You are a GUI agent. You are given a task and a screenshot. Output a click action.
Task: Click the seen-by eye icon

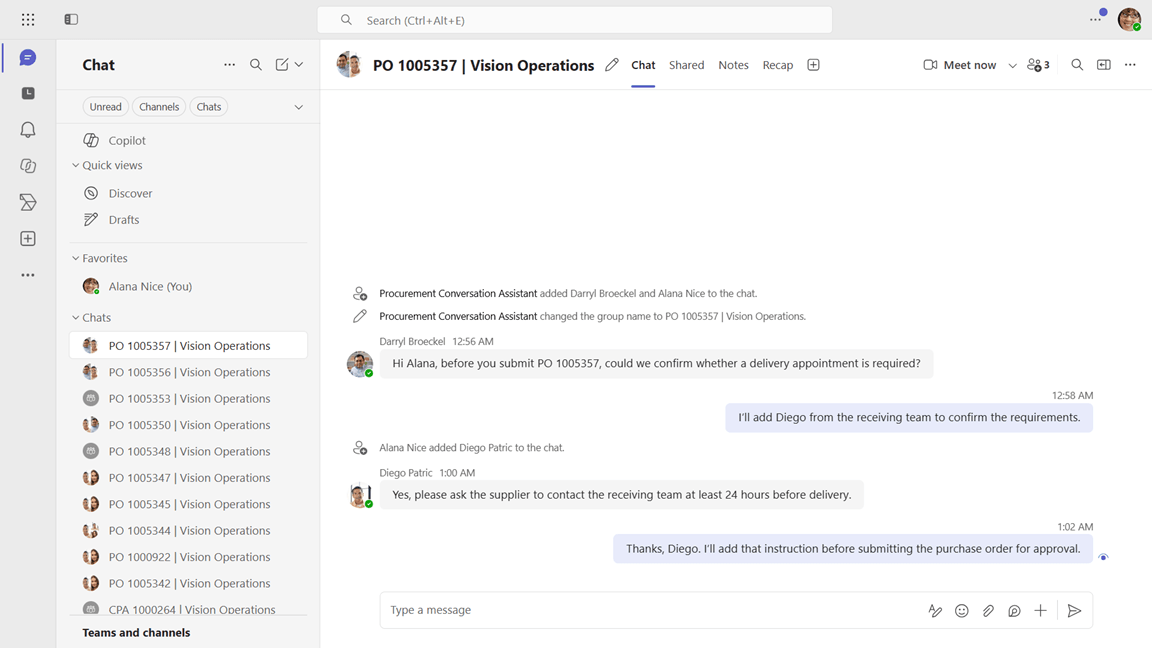[x=1103, y=557]
